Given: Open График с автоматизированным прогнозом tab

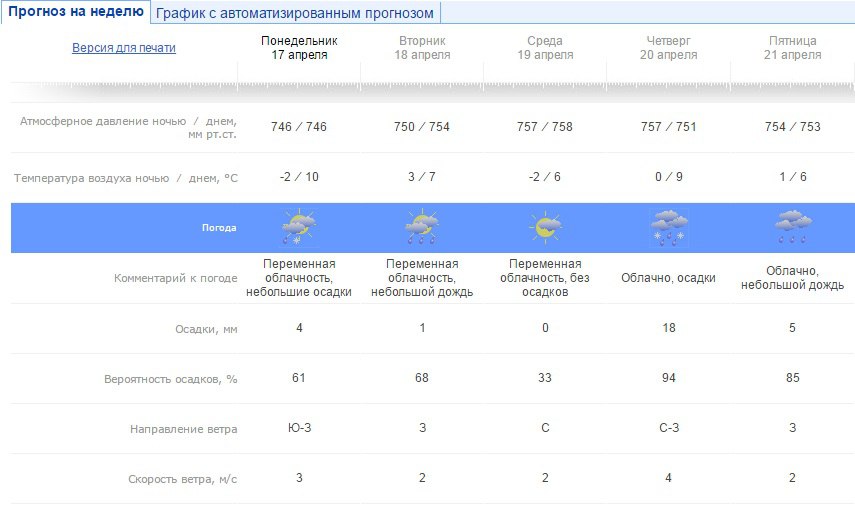Looking at the screenshot, I should coord(295,13).
